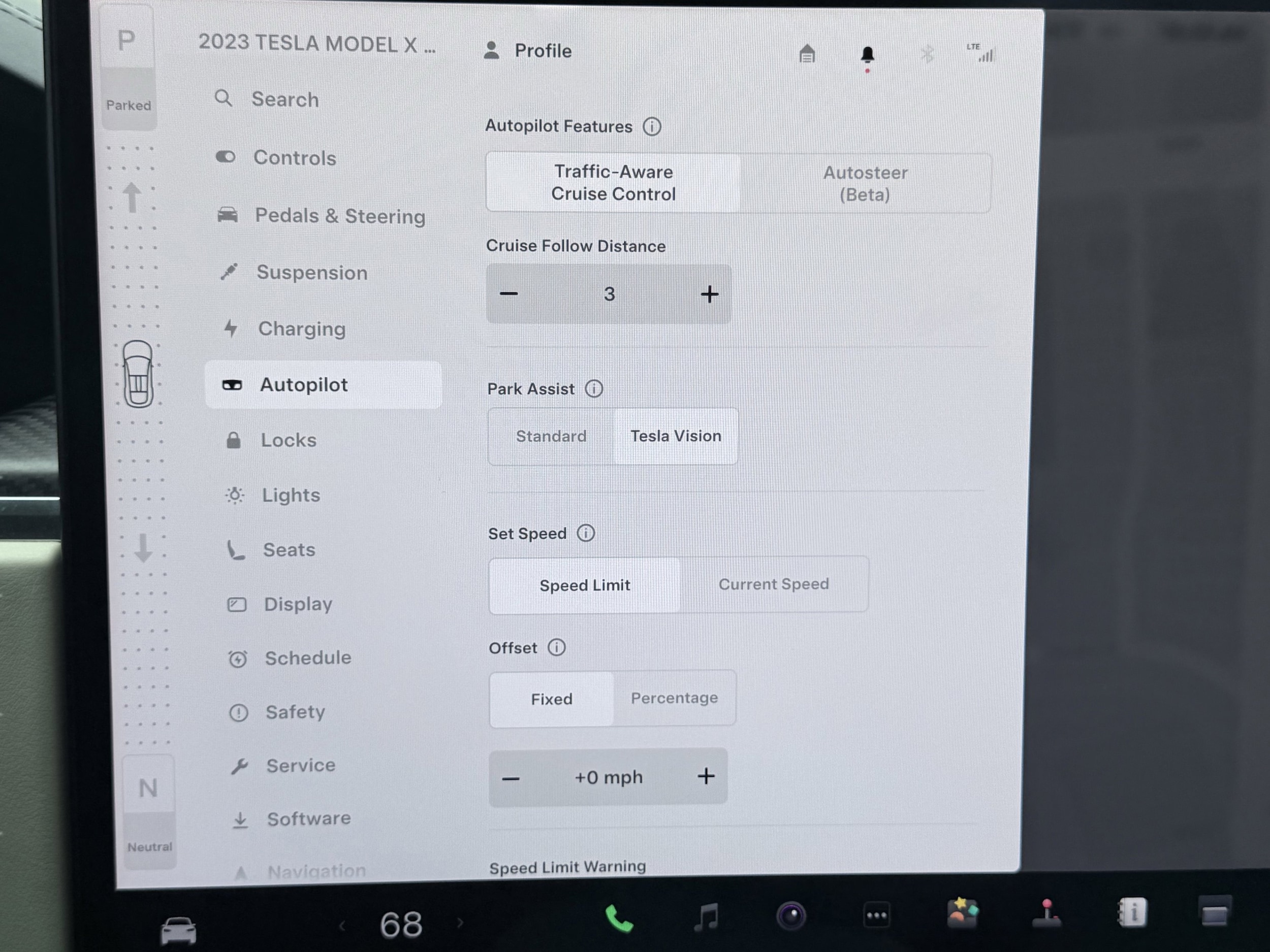
Task: Open the music note media icon
Action: (706, 916)
